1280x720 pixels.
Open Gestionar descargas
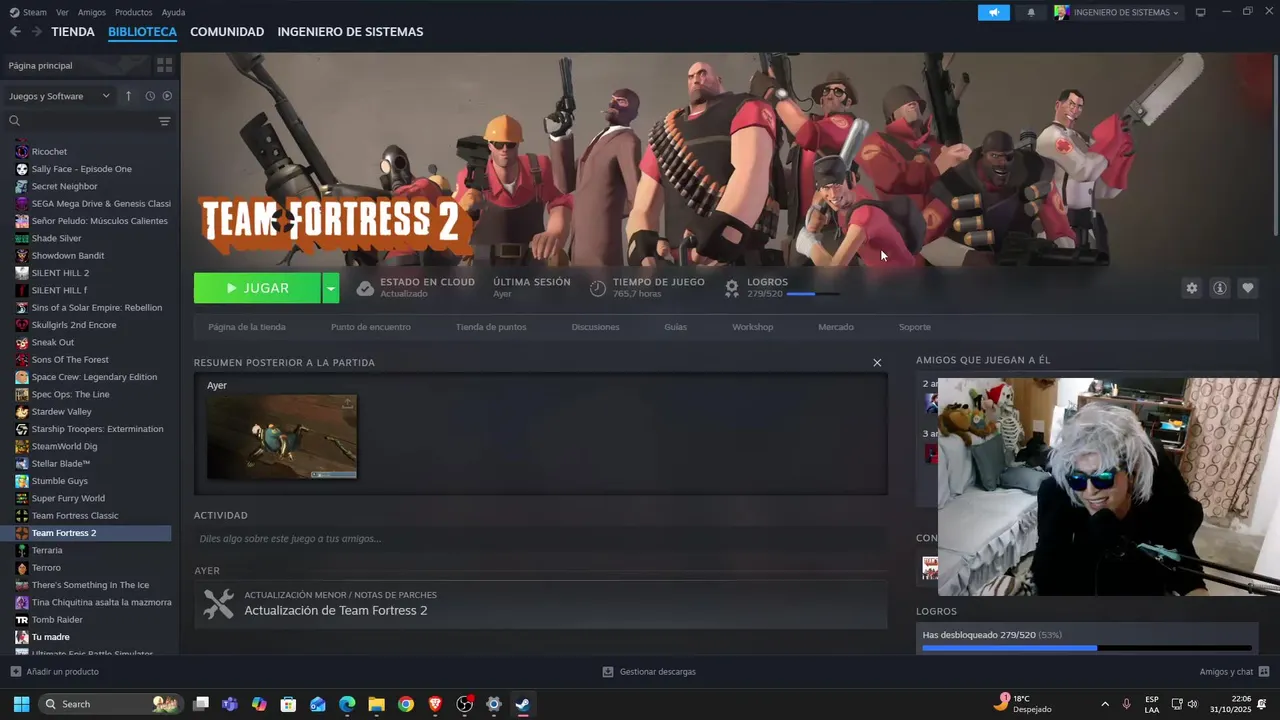[x=649, y=672]
